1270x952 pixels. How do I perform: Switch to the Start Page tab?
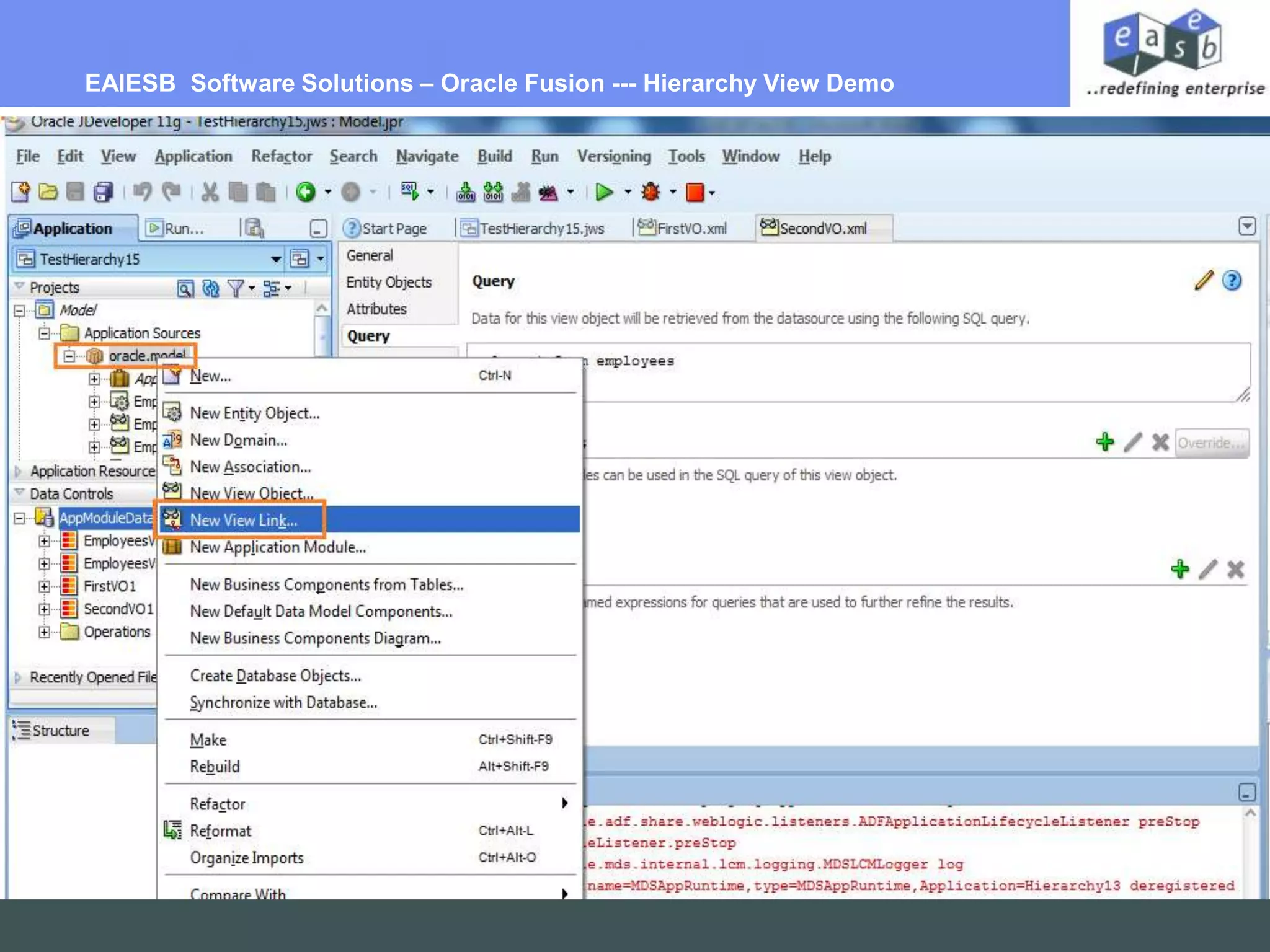[x=385, y=228]
